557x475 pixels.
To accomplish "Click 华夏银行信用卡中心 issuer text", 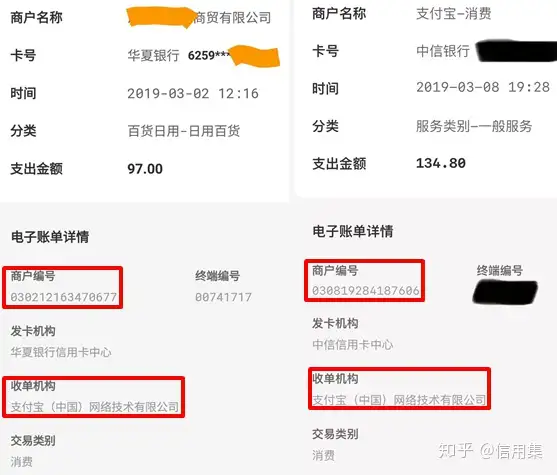I will (61, 352).
